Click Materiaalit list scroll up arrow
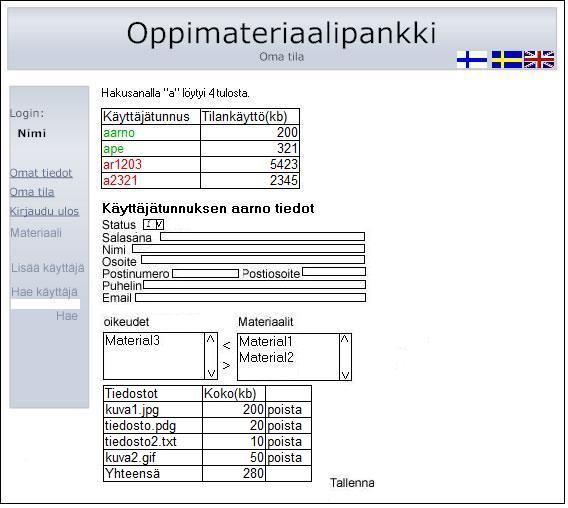 point(345,340)
